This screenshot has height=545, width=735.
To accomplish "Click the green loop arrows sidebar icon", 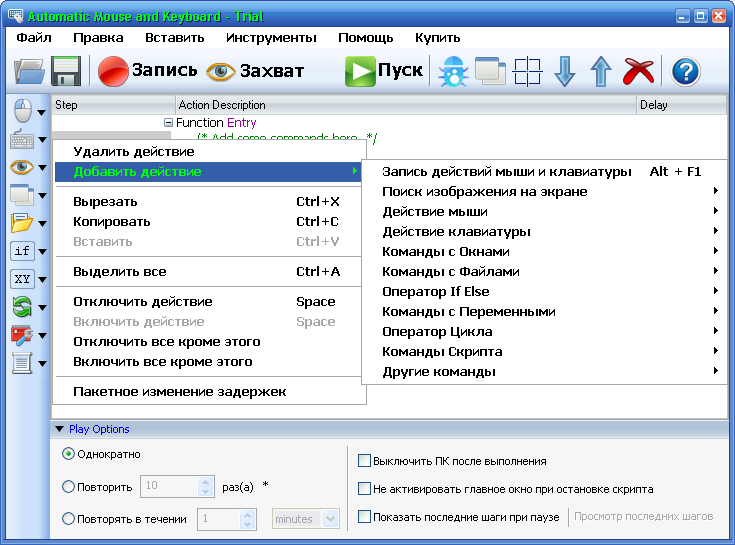I will point(22,307).
